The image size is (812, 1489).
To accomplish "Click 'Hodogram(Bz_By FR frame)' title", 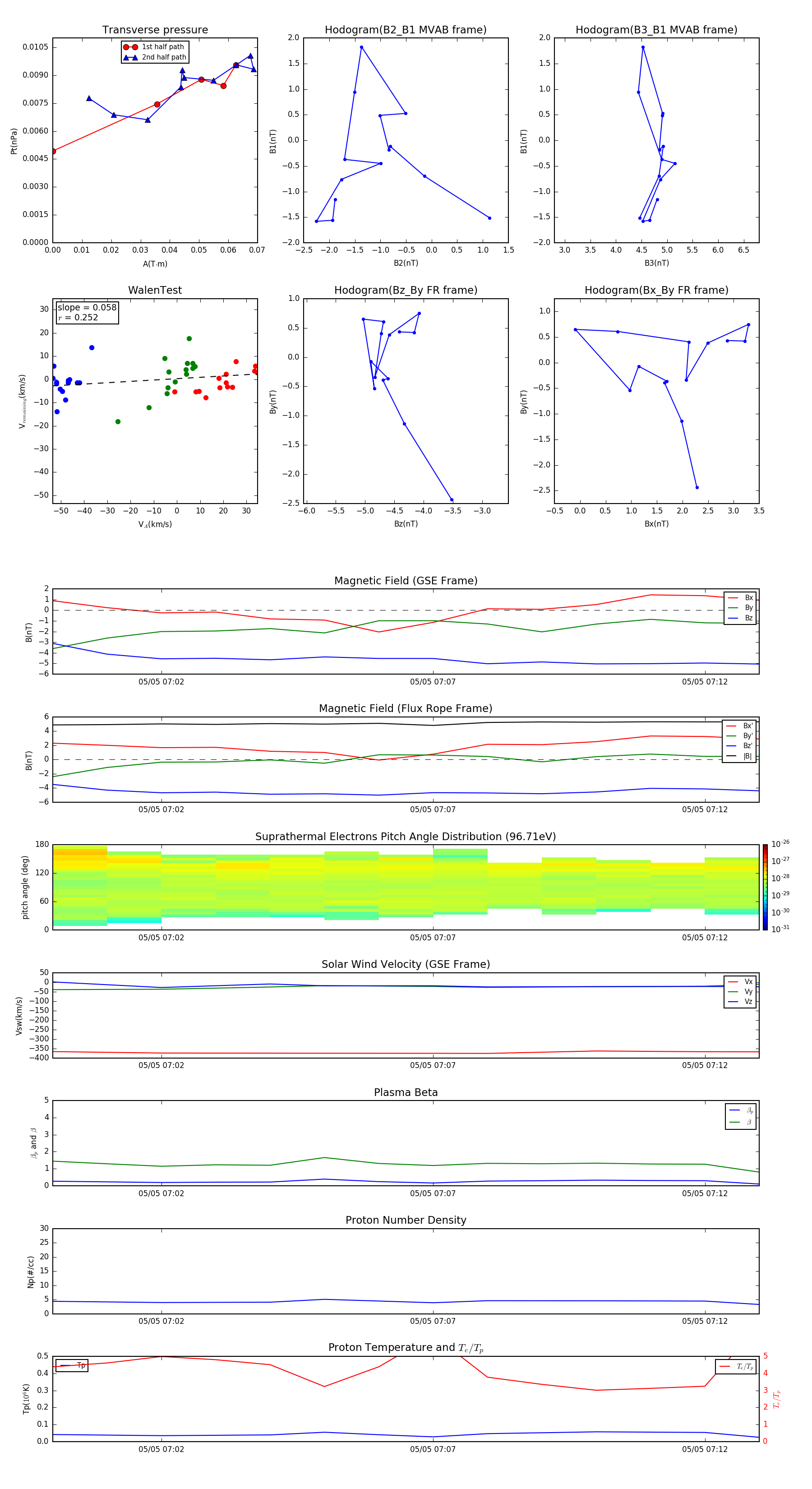I will point(406,290).
